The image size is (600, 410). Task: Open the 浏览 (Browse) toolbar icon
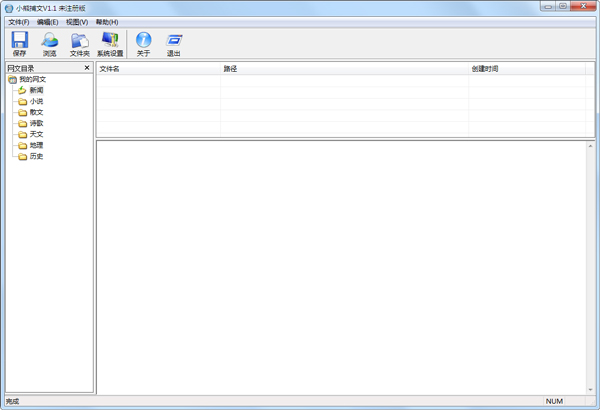pyautogui.click(x=50, y=44)
